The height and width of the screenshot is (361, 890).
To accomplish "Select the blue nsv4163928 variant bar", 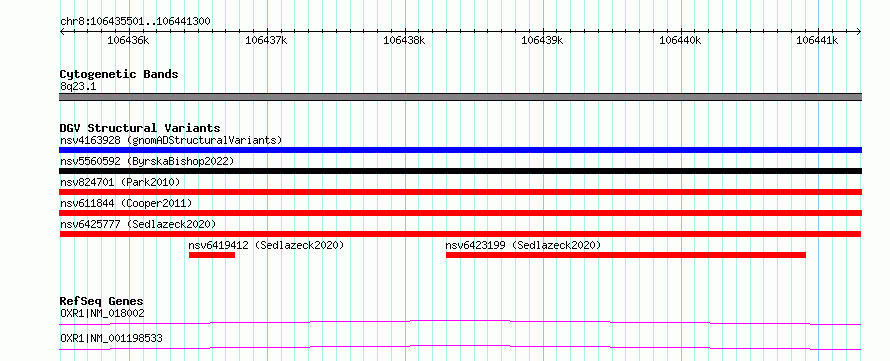I will point(460,150).
